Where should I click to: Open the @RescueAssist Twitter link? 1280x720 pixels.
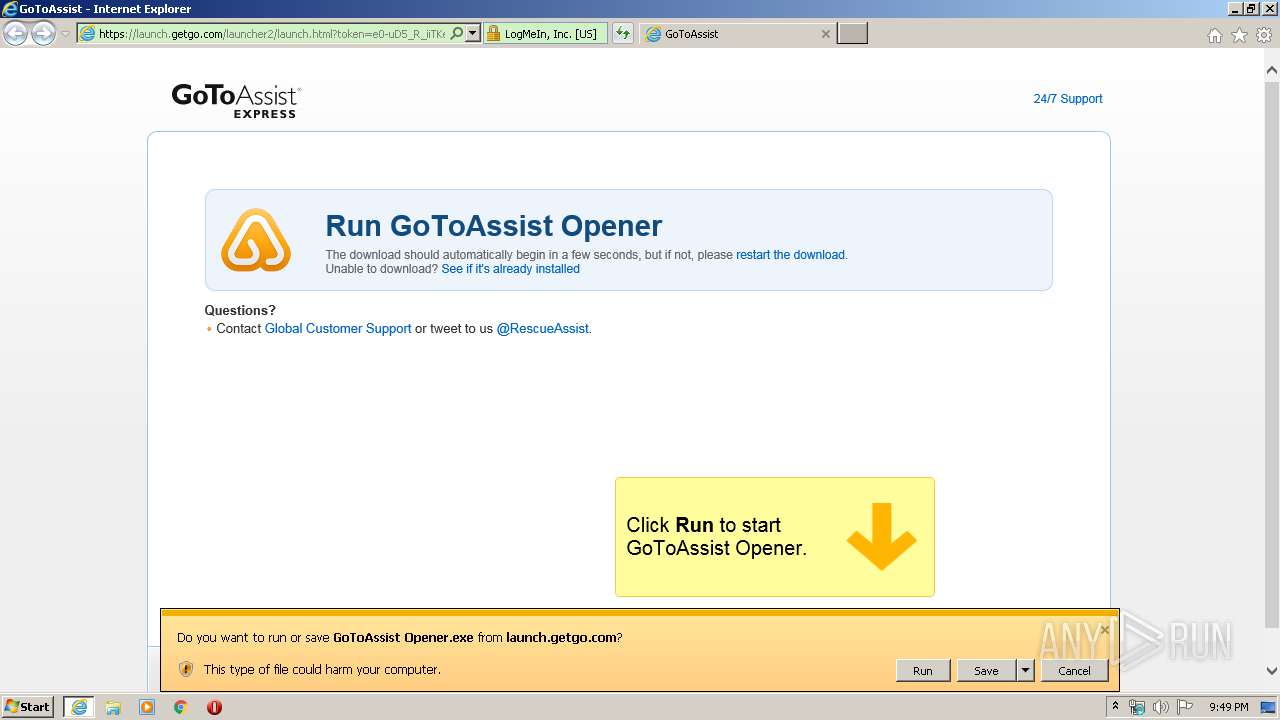point(543,328)
